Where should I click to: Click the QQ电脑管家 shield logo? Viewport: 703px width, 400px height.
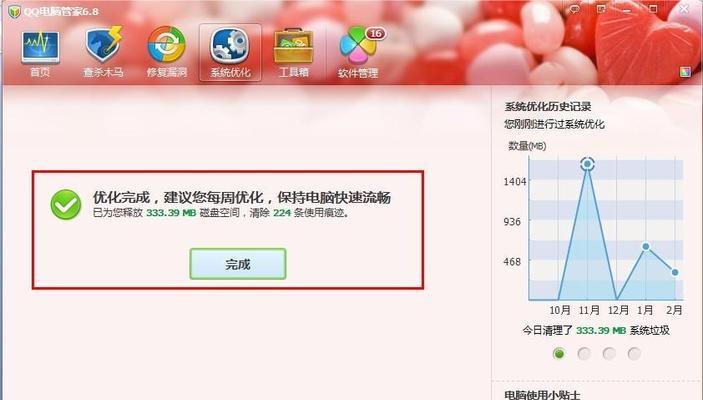point(14,11)
